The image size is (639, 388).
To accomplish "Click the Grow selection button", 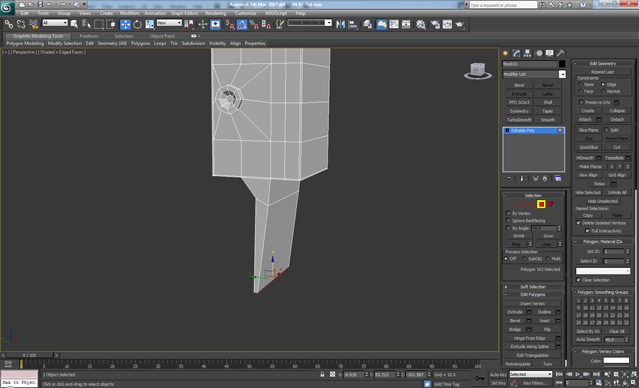I will click(x=548, y=236).
